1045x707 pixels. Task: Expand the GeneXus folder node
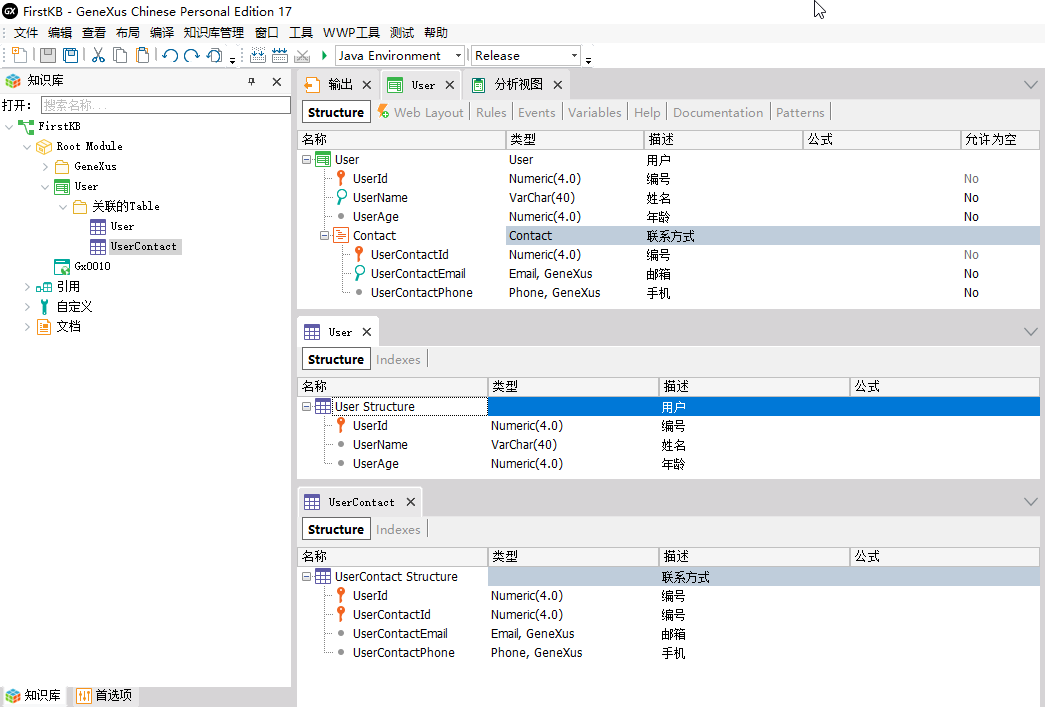(x=45, y=166)
